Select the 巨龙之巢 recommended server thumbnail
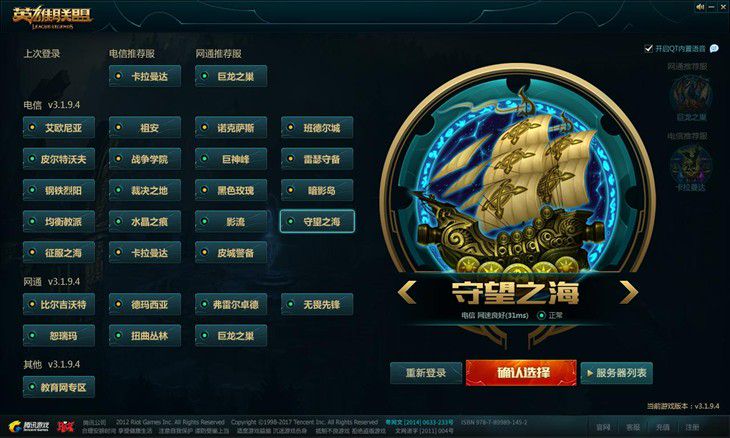This screenshot has width=730, height=438. 691,94
